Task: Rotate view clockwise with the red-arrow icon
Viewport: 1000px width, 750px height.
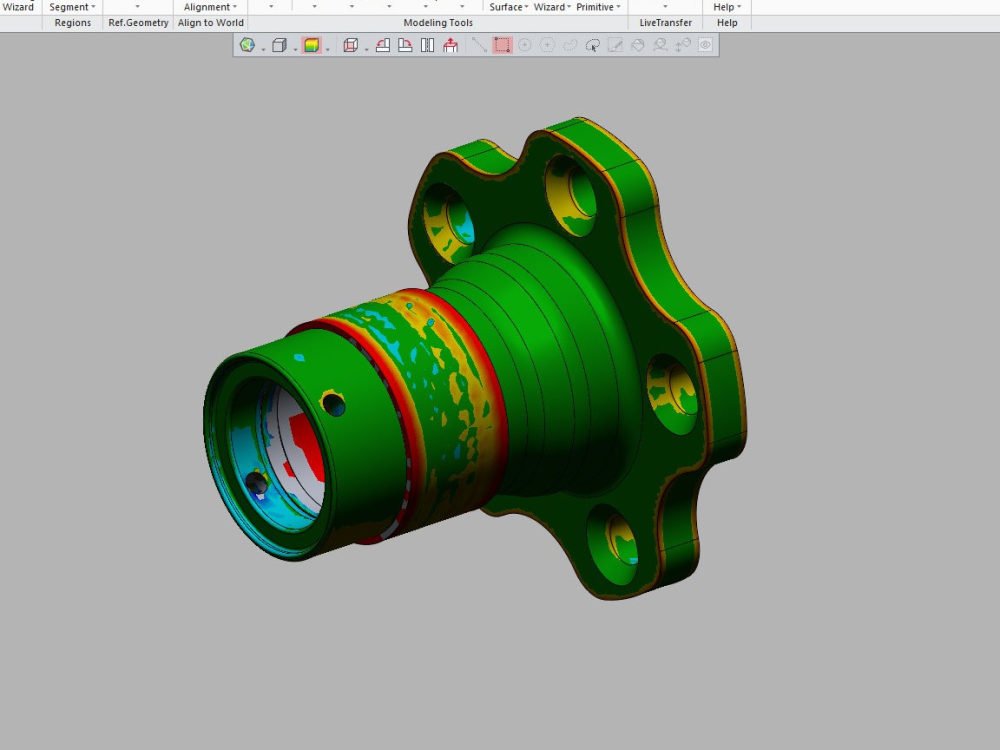Action: pyautogui.click(x=405, y=45)
